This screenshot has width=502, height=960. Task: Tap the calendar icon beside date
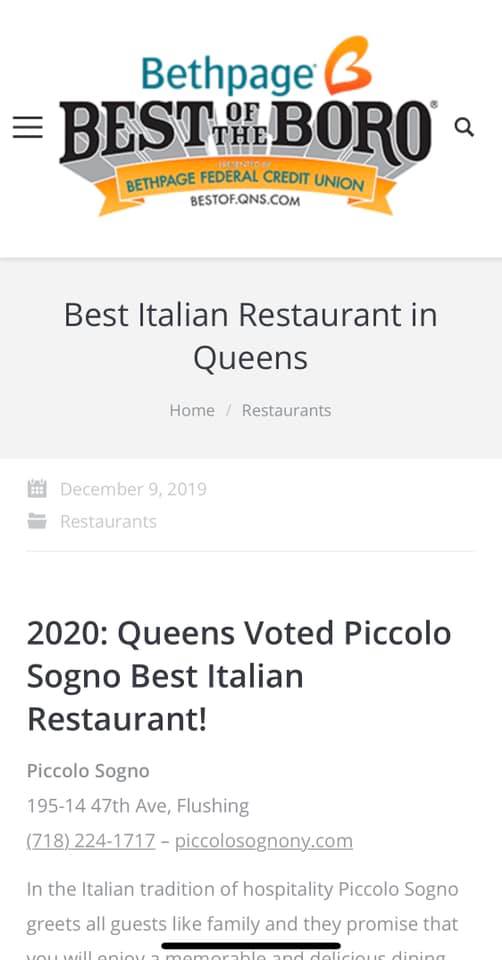(x=37, y=489)
